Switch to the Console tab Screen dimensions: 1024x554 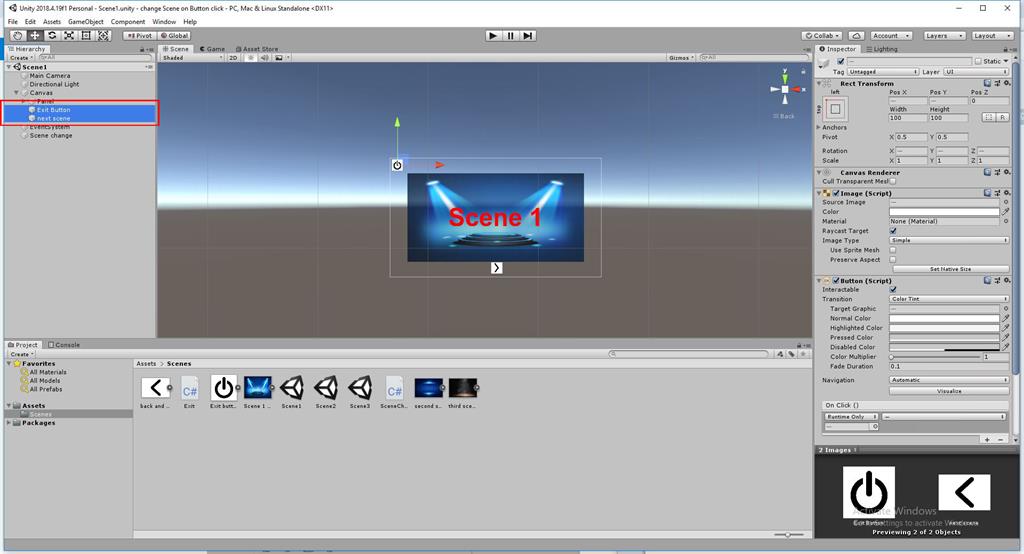point(64,345)
